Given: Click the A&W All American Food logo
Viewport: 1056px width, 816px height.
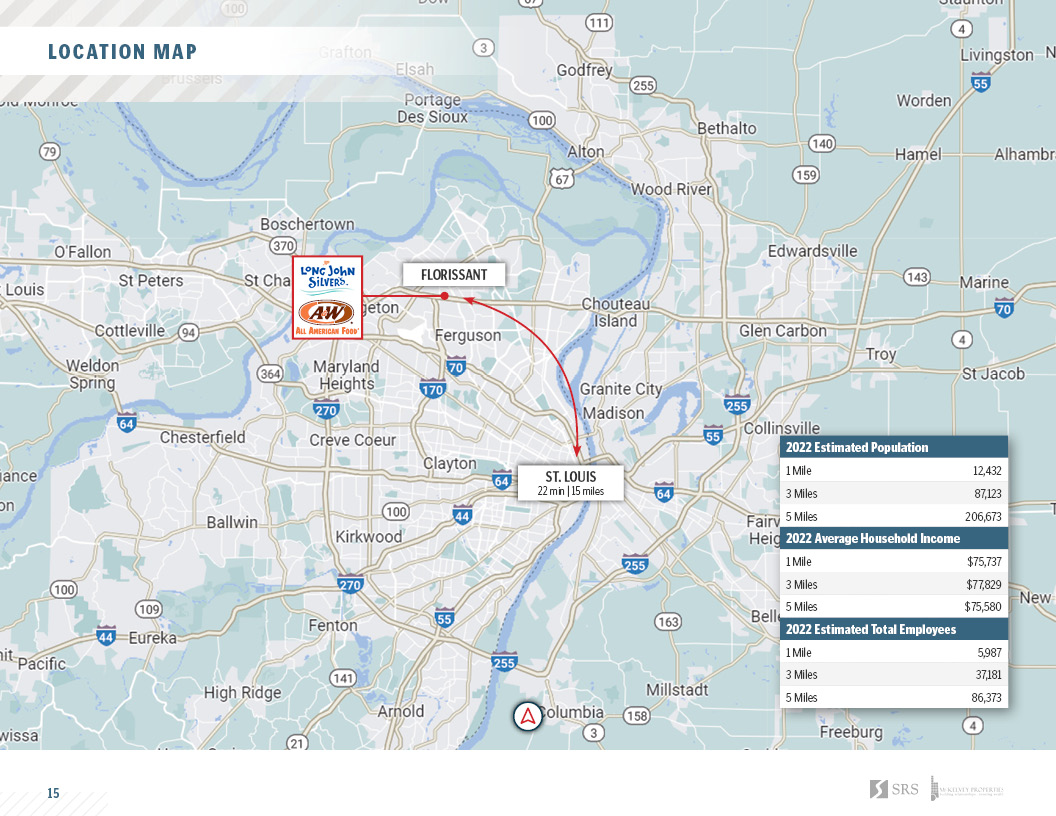Looking at the screenshot, I should [x=327, y=317].
